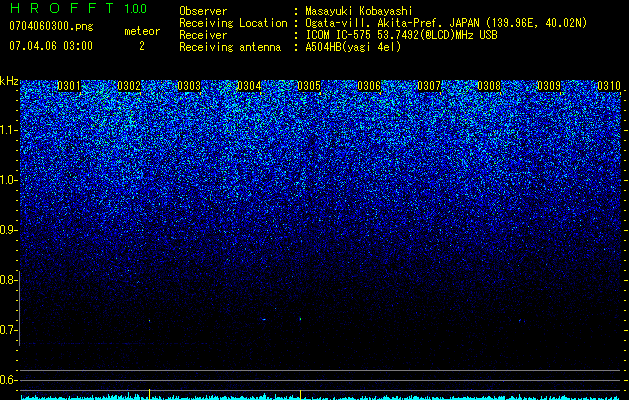The height and width of the screenshot is (400, 629).
Task: Click the 0.7 frequency axis label
Action: (x=8, y=330)
